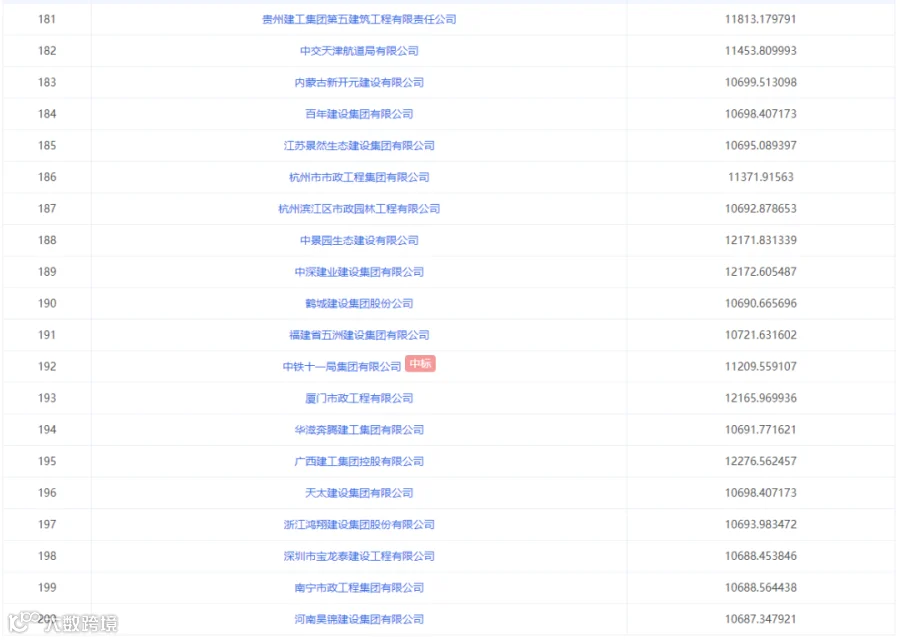Open 中铁十一局集团有限公司 link
The width and height of the screenshot is (900, 640).
(342, 367)
